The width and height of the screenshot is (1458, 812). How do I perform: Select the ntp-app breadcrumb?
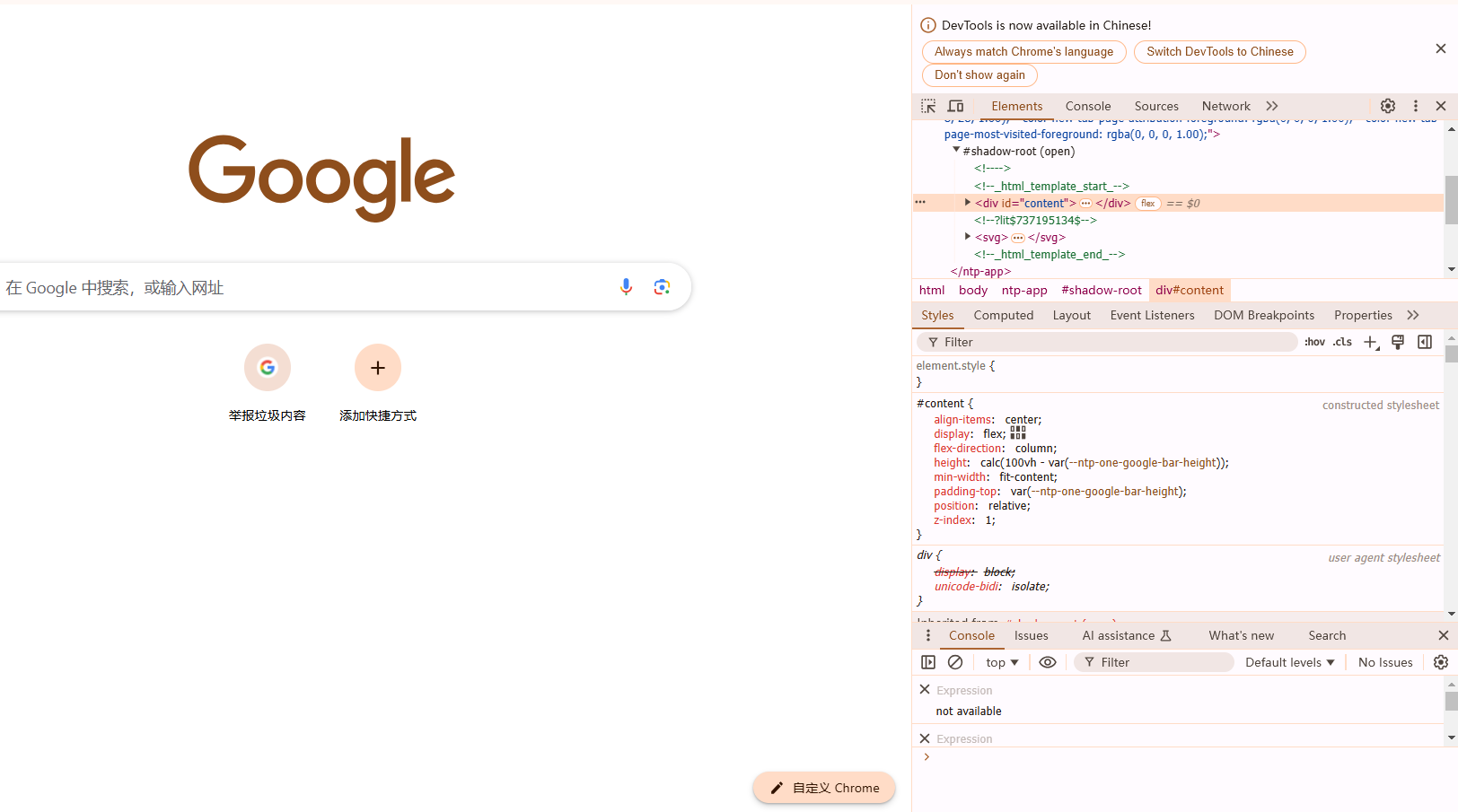pos(1024,290)
